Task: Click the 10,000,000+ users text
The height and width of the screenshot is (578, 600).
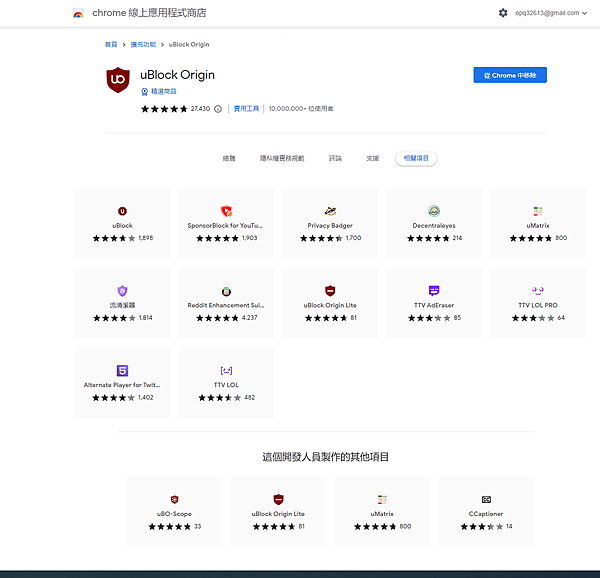Action: coord(301,109)
